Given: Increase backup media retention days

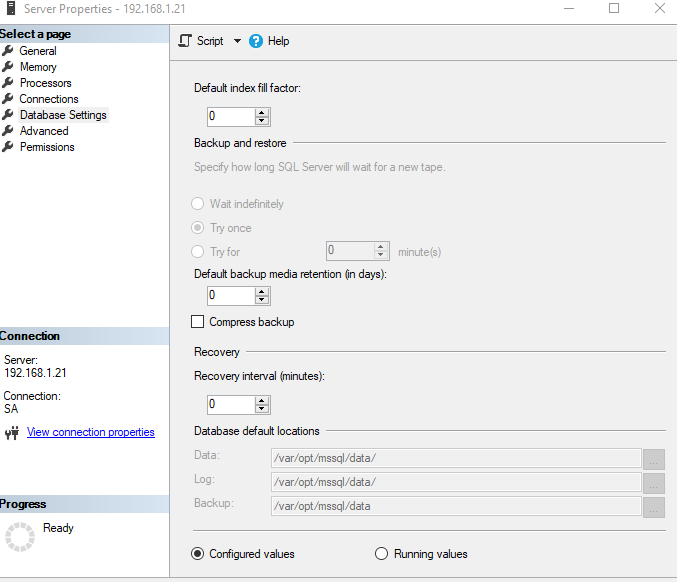Looking at the screenshot, I should tap(262, 292).
